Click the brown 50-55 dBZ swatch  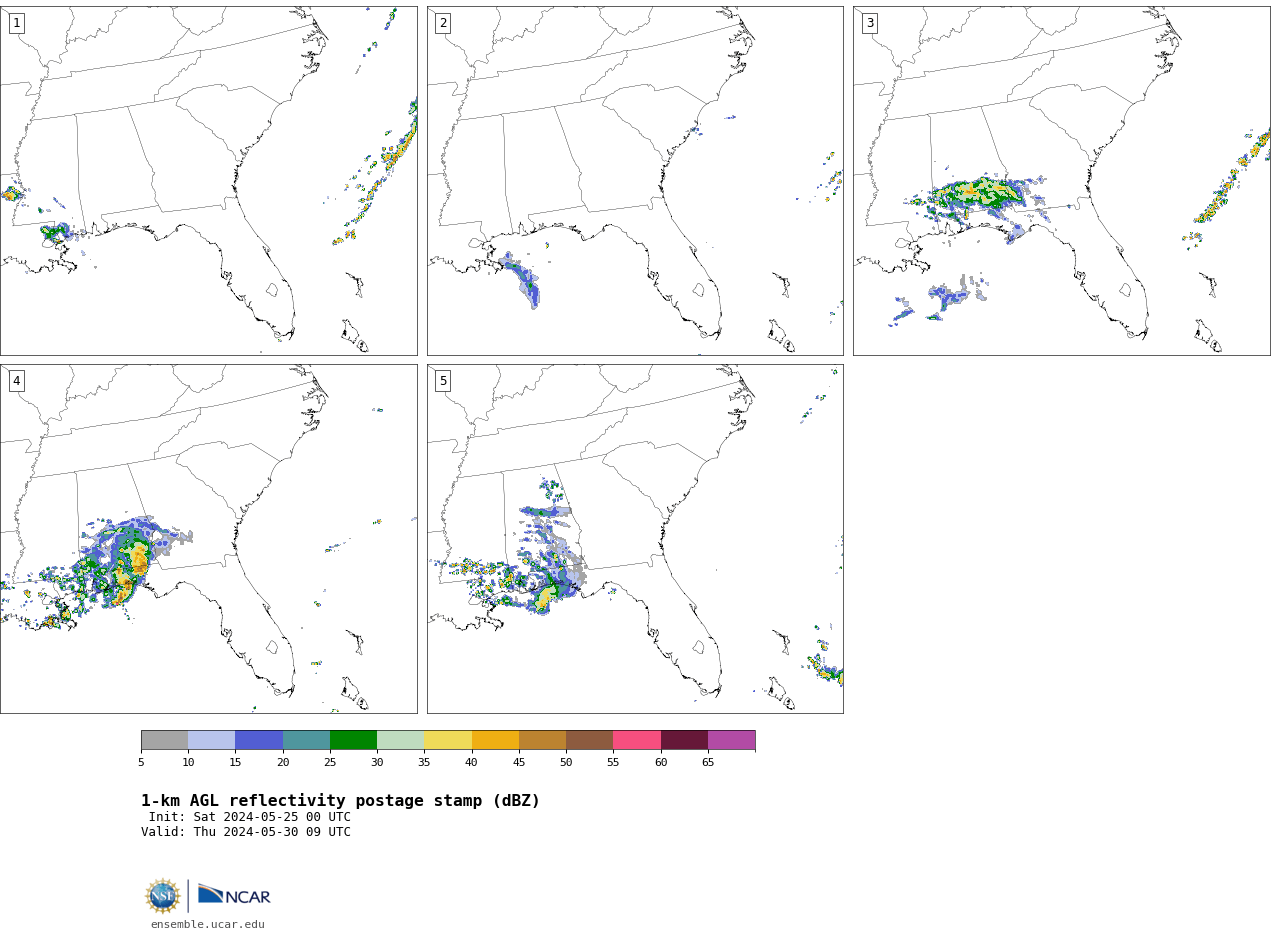589,740
